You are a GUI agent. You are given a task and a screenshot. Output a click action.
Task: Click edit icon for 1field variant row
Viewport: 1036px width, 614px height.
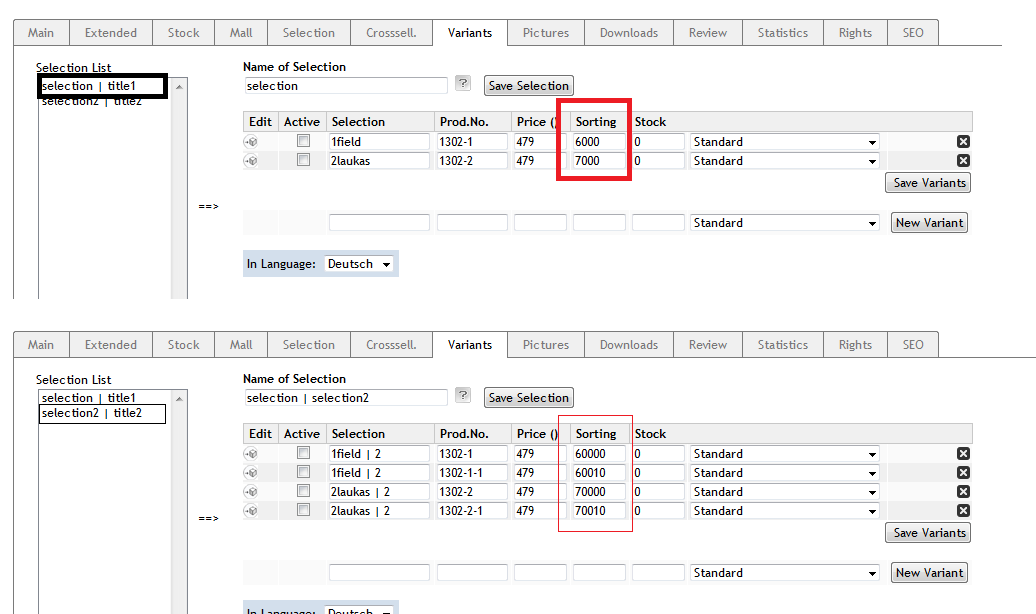pyautogui.click(x=251, y=142)
